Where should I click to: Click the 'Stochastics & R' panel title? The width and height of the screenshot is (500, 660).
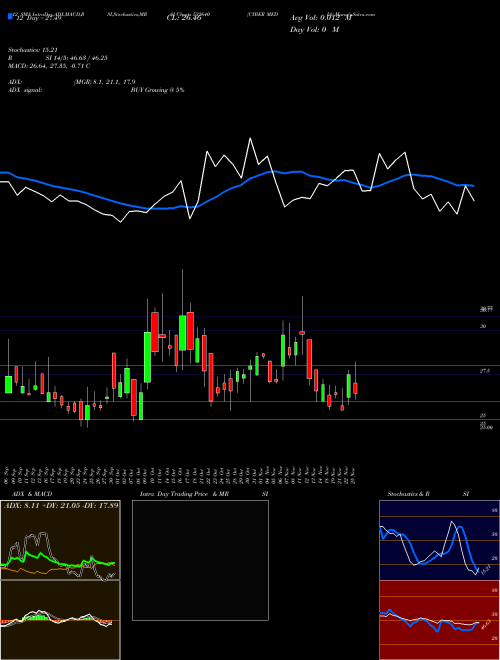click(409, 494)
